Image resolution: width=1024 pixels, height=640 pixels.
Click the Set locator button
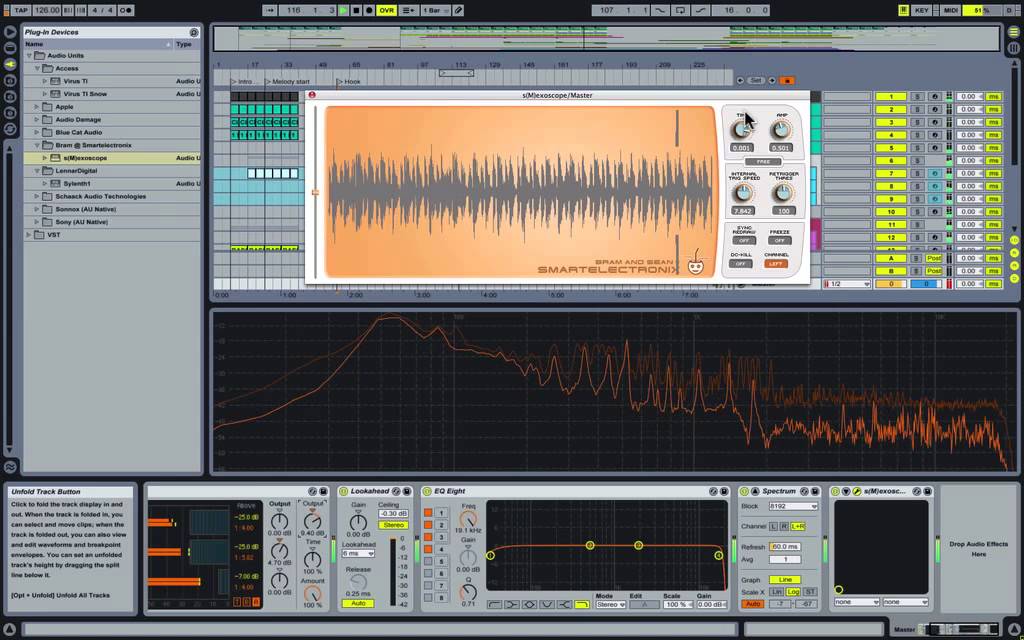(756, 80)
